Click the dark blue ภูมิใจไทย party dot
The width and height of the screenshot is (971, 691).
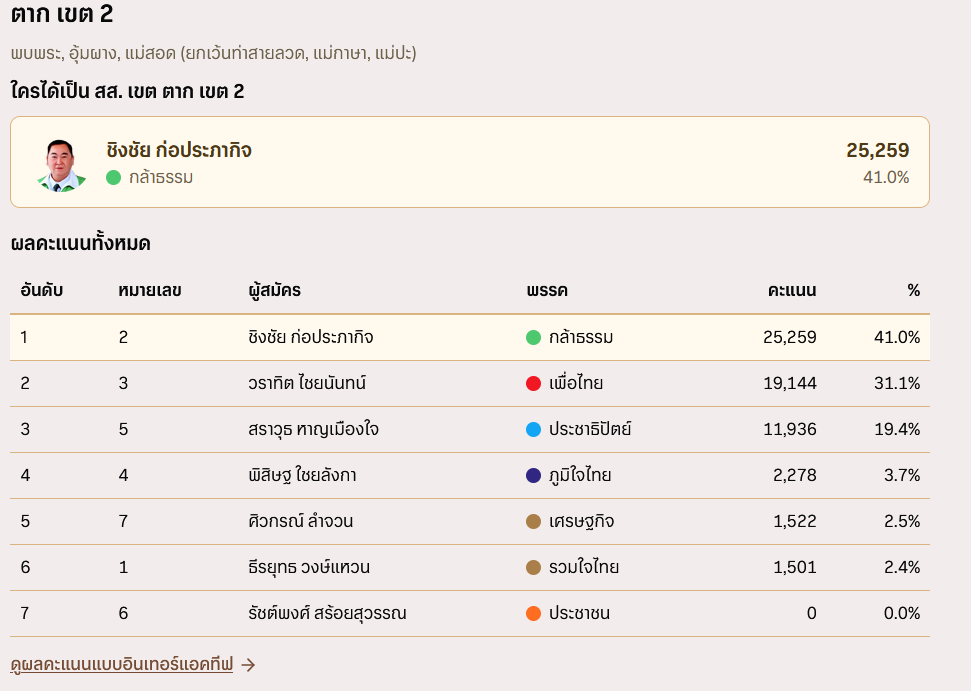(533, 475)
